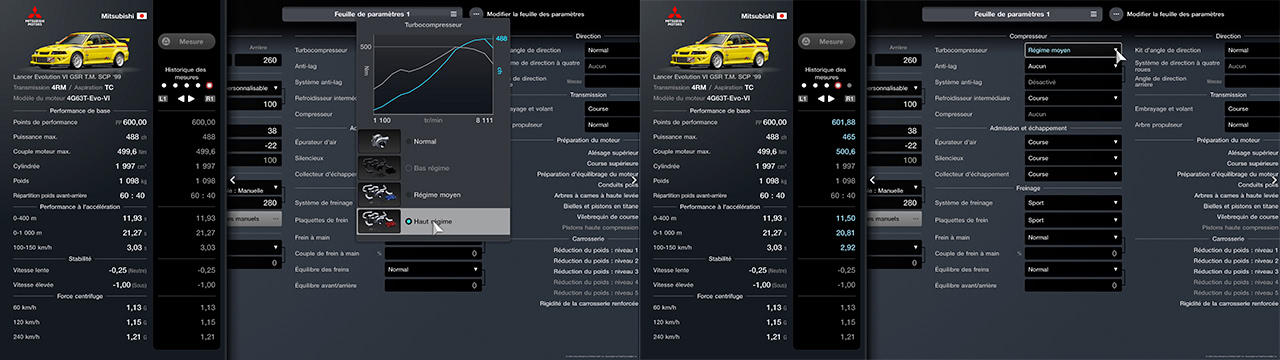Image resolution: width=1280 pixels, height=360 pixels.
Task: Click L1 history icon in right screenshot
Action: click(803, 99)
